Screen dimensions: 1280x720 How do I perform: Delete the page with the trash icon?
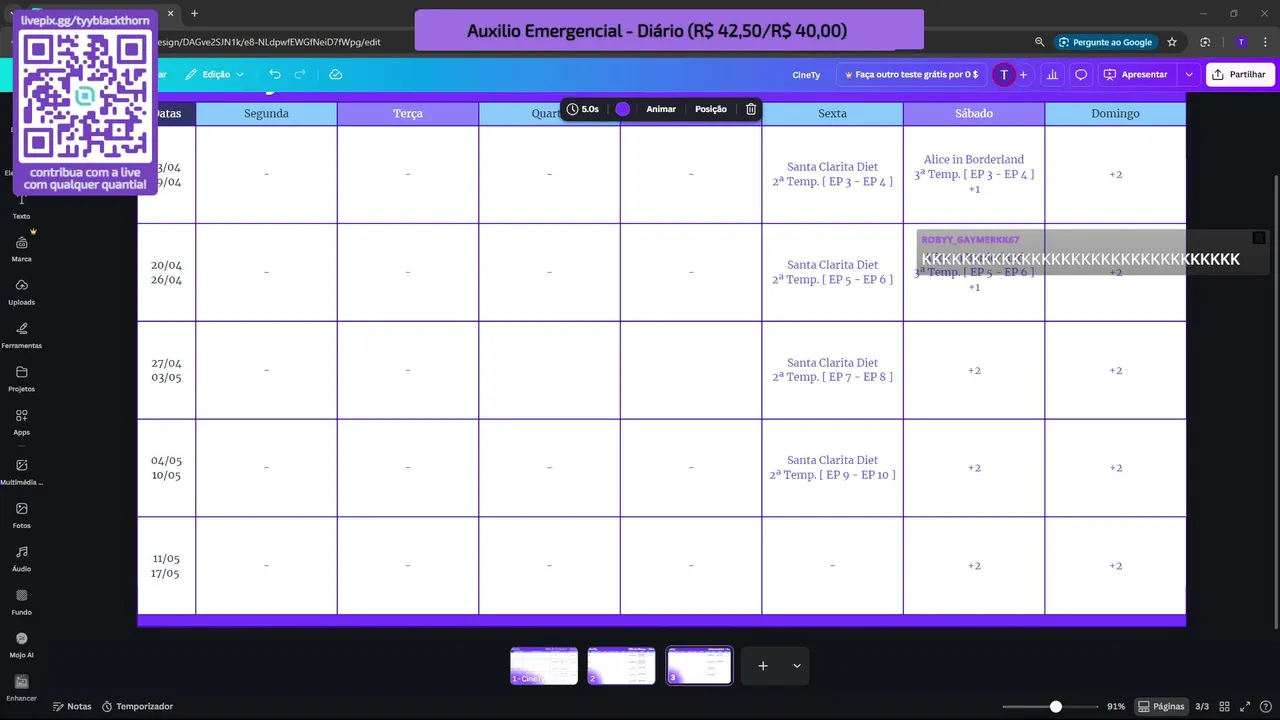point(751,109)
